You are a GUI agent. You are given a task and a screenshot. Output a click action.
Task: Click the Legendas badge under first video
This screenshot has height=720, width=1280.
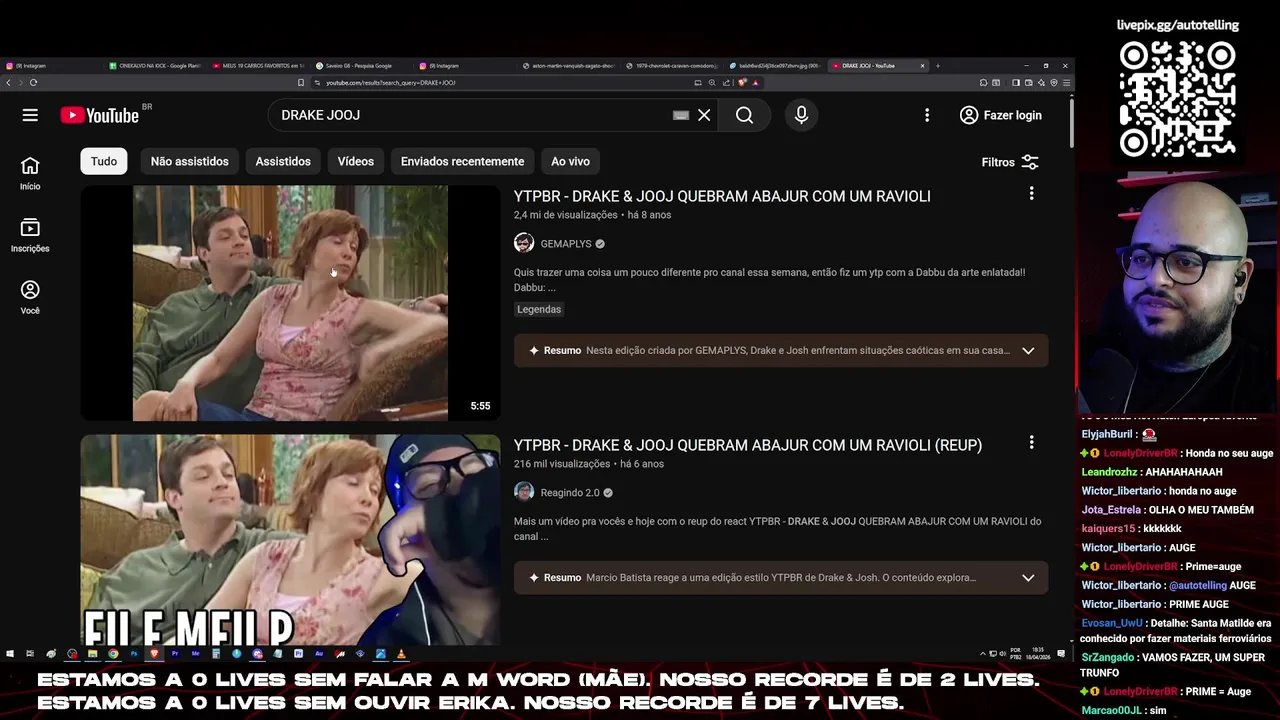point(539,310)
